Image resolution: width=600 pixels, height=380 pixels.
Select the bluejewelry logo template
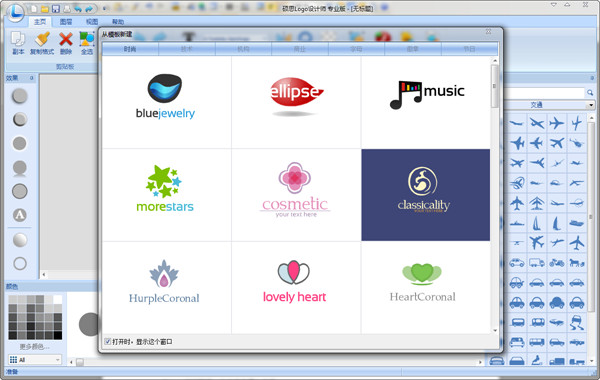click(166, 103)
